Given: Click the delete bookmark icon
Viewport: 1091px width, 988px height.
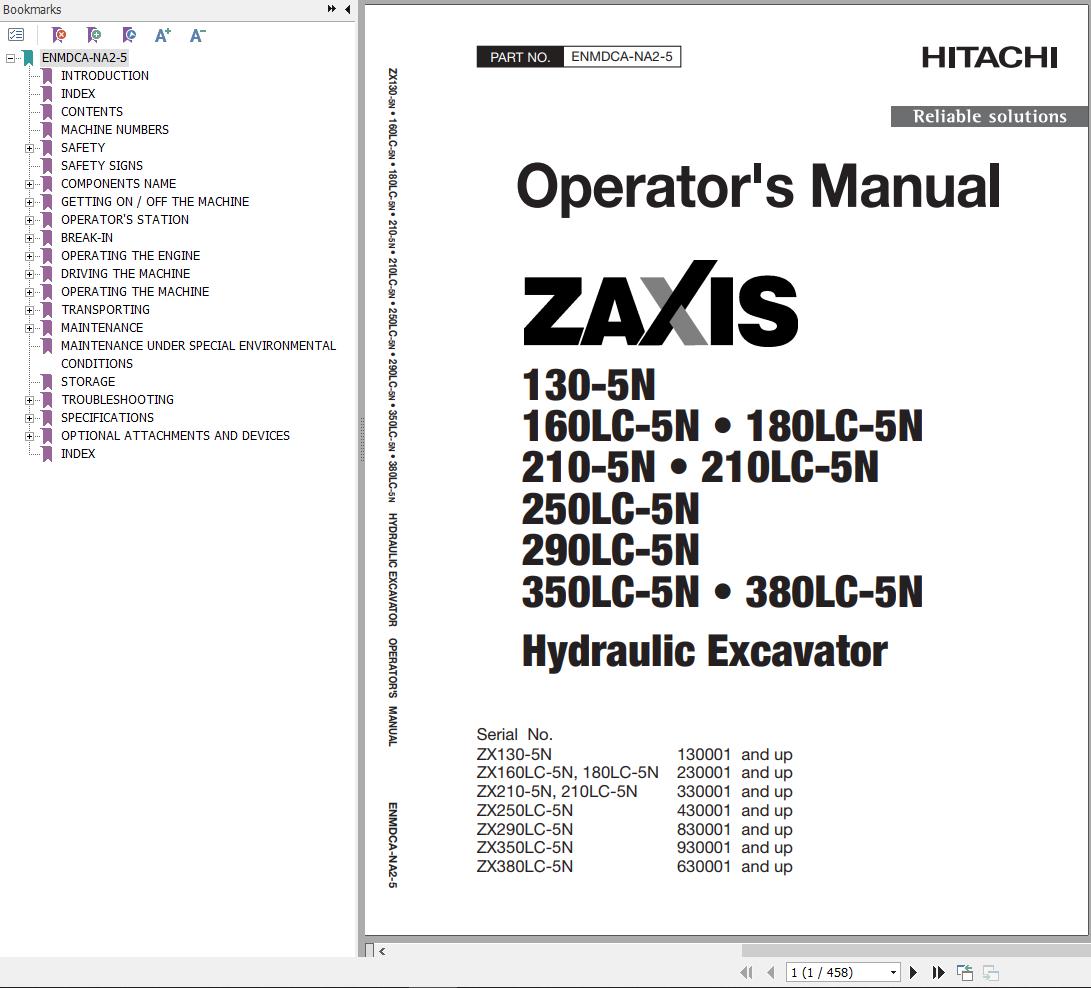Looking at the screenshot, I should click(x=59, y=35).
